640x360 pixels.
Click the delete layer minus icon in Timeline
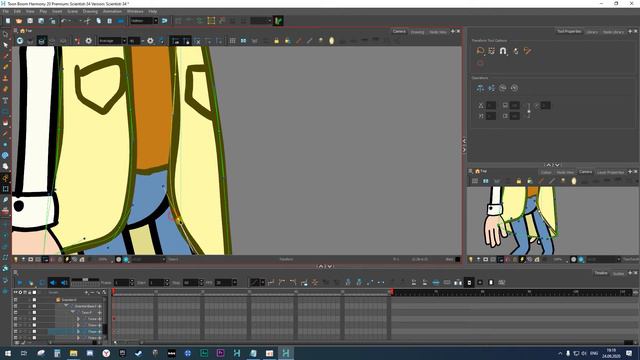pyautogui.click(x=92, y=292)
